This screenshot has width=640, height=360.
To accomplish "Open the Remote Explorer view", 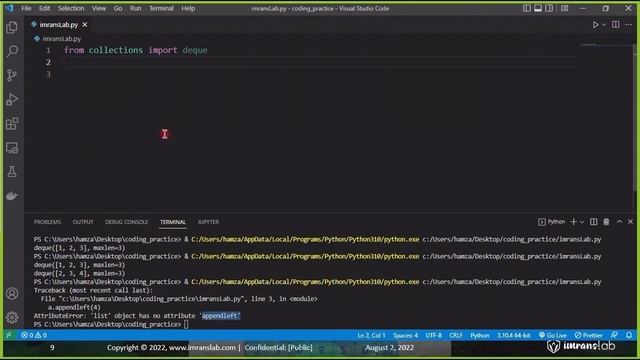I will click(x=12, y=148).
